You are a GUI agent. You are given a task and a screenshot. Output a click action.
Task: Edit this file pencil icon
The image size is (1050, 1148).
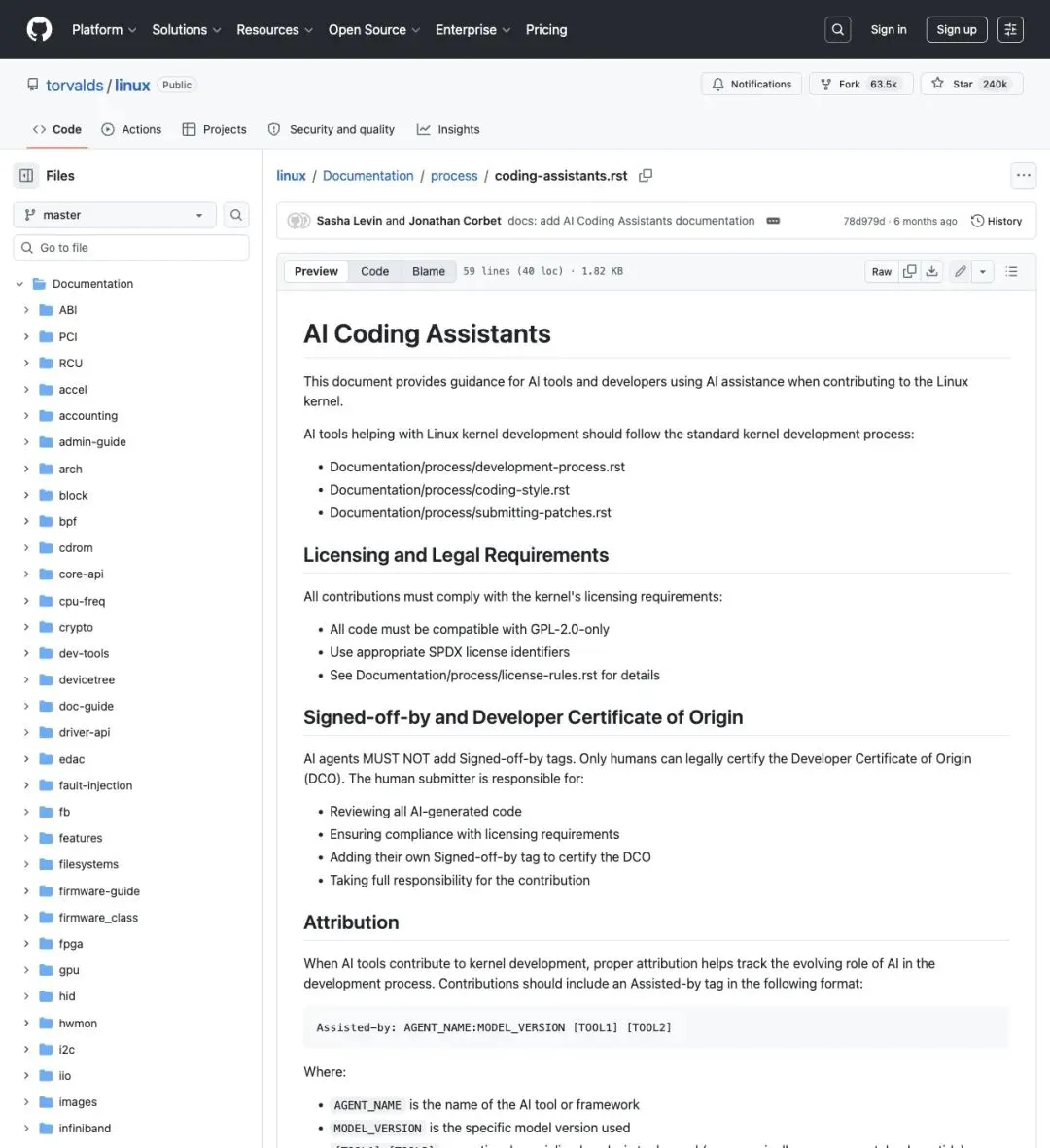[960, 271]
